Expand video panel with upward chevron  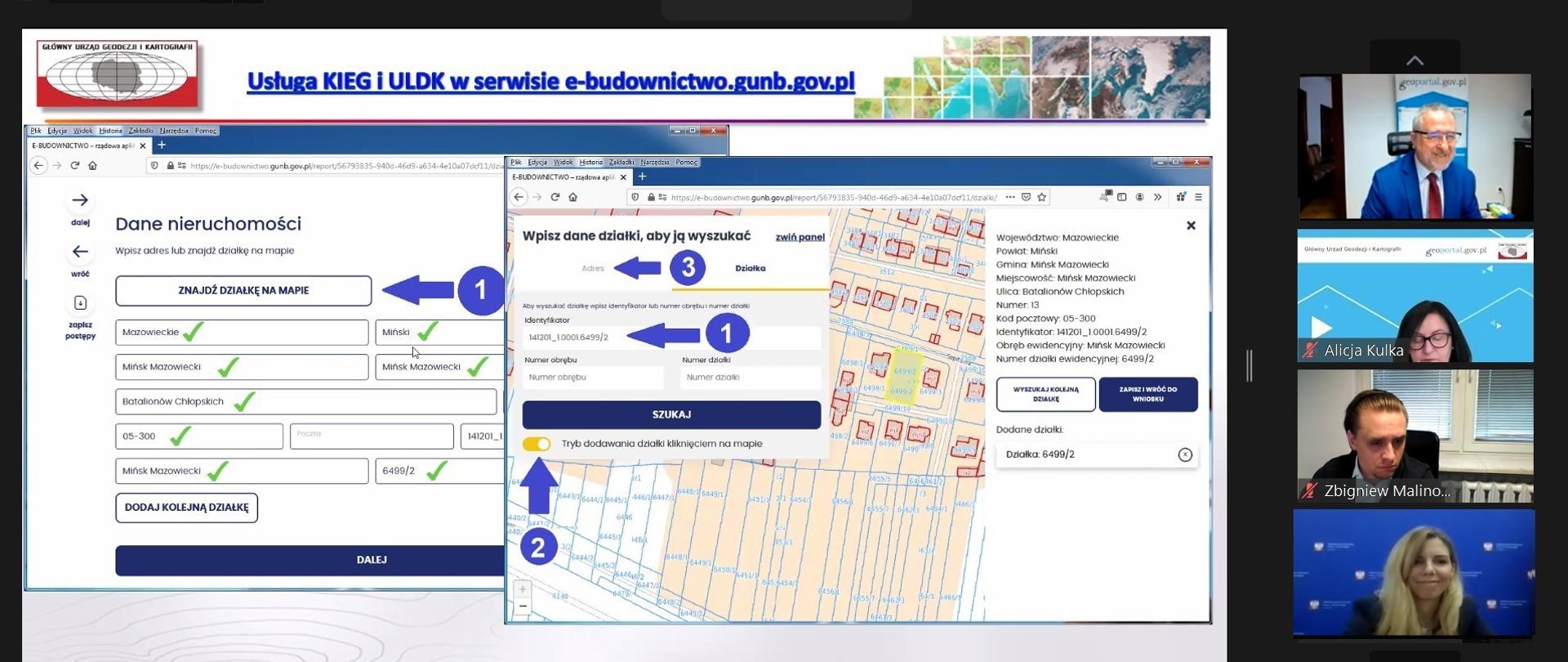(1415, 60)
